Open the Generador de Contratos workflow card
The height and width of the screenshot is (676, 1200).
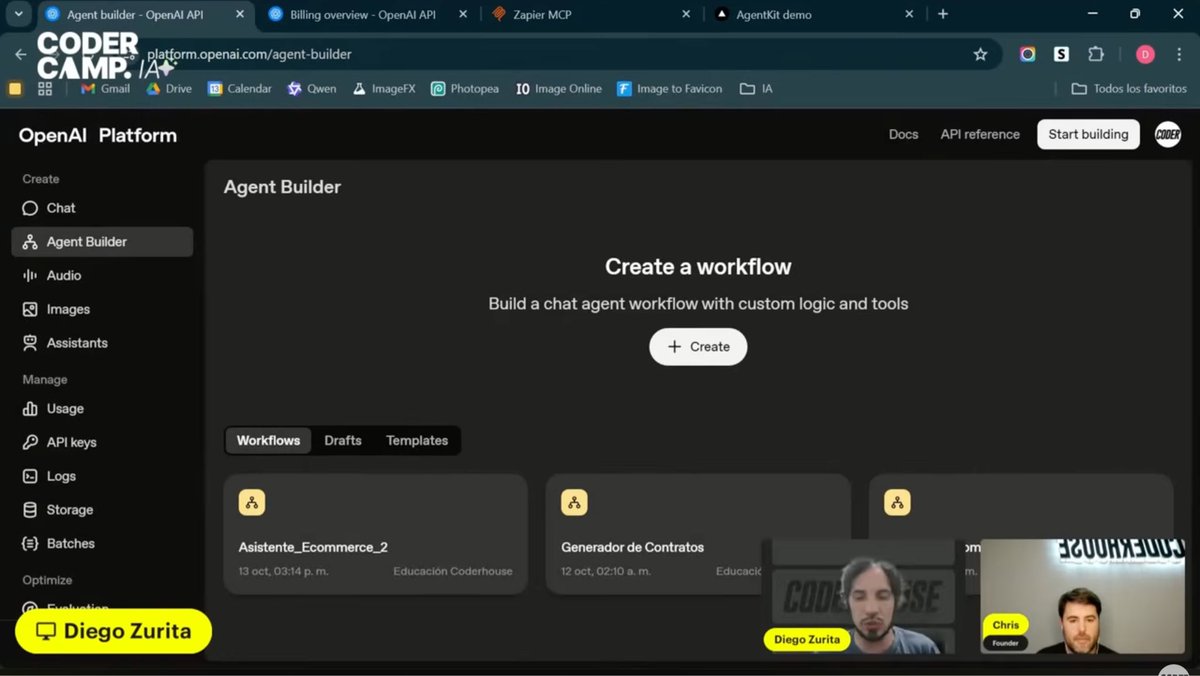tap(698, 534)
